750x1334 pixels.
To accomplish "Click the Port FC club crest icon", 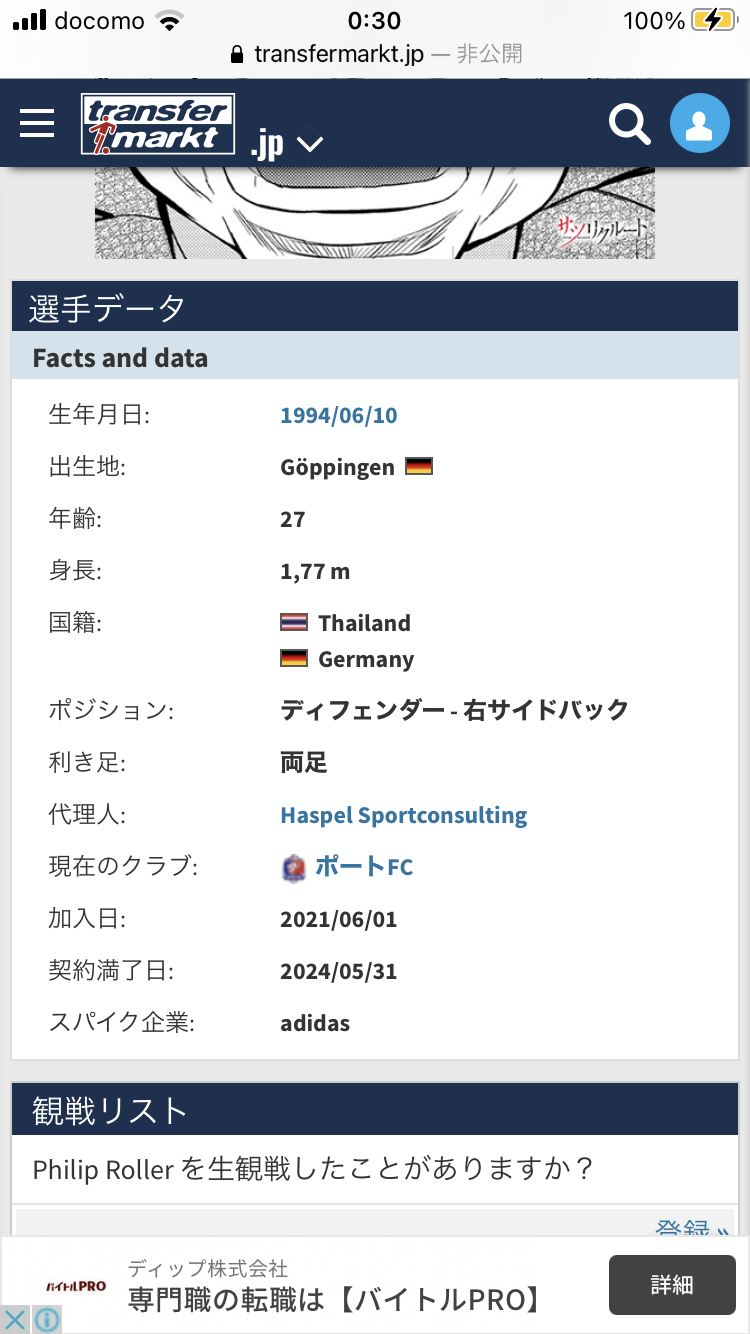I will click(x=293, y=867).
